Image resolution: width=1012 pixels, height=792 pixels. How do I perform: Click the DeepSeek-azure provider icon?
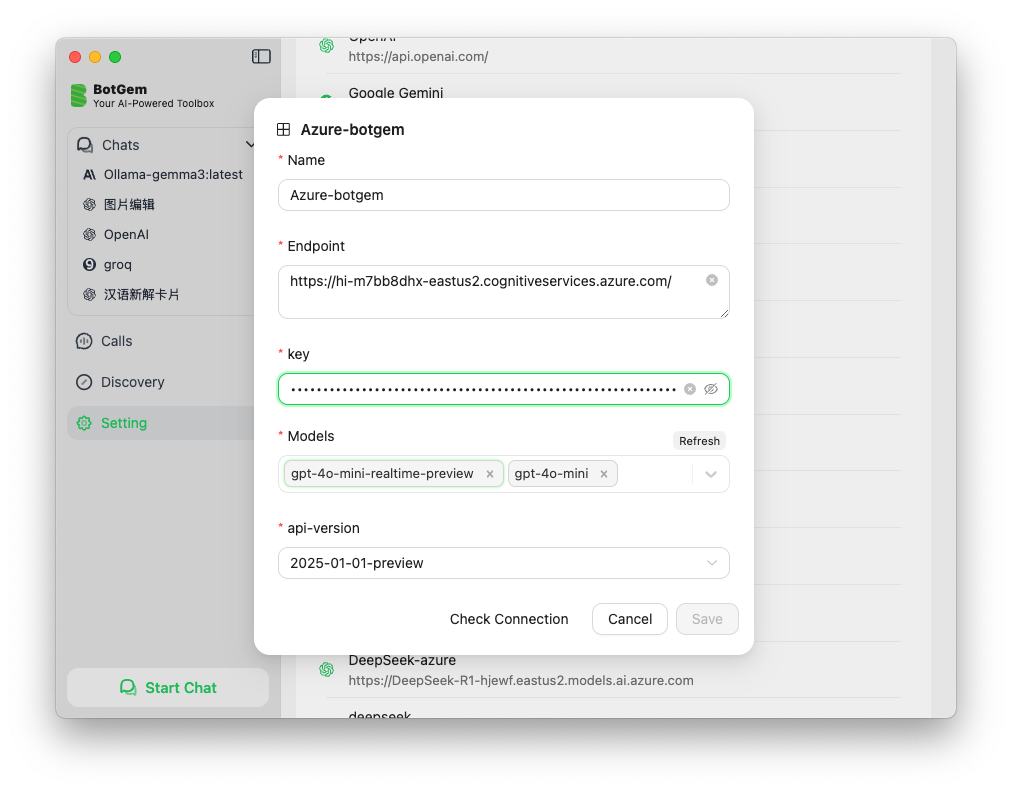point(327,669)
